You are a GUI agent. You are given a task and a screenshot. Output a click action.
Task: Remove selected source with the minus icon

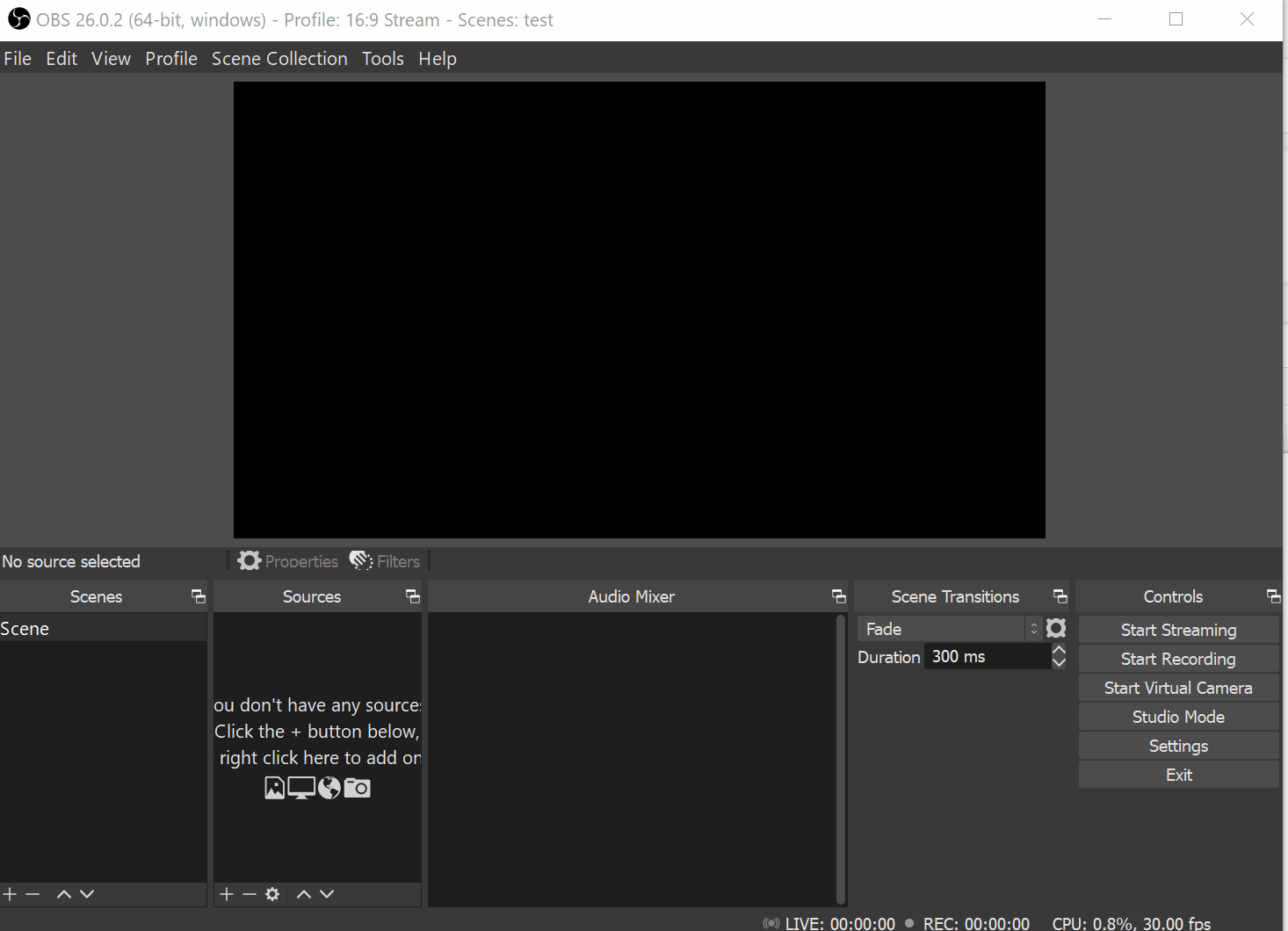(x=249, y=894)
